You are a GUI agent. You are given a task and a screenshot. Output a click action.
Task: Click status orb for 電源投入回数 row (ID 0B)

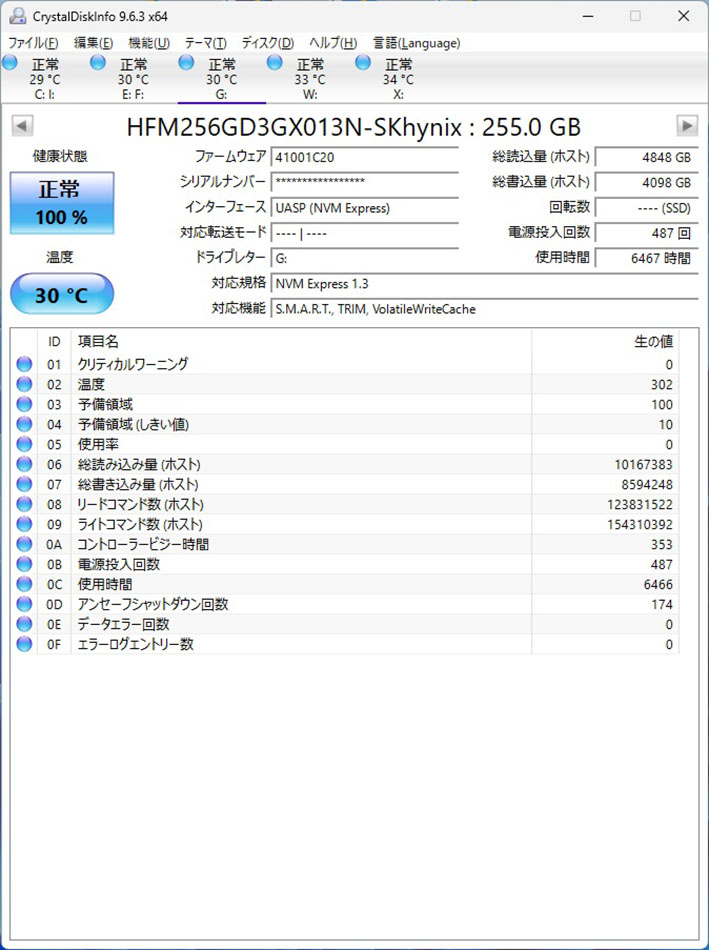point(24,564)
